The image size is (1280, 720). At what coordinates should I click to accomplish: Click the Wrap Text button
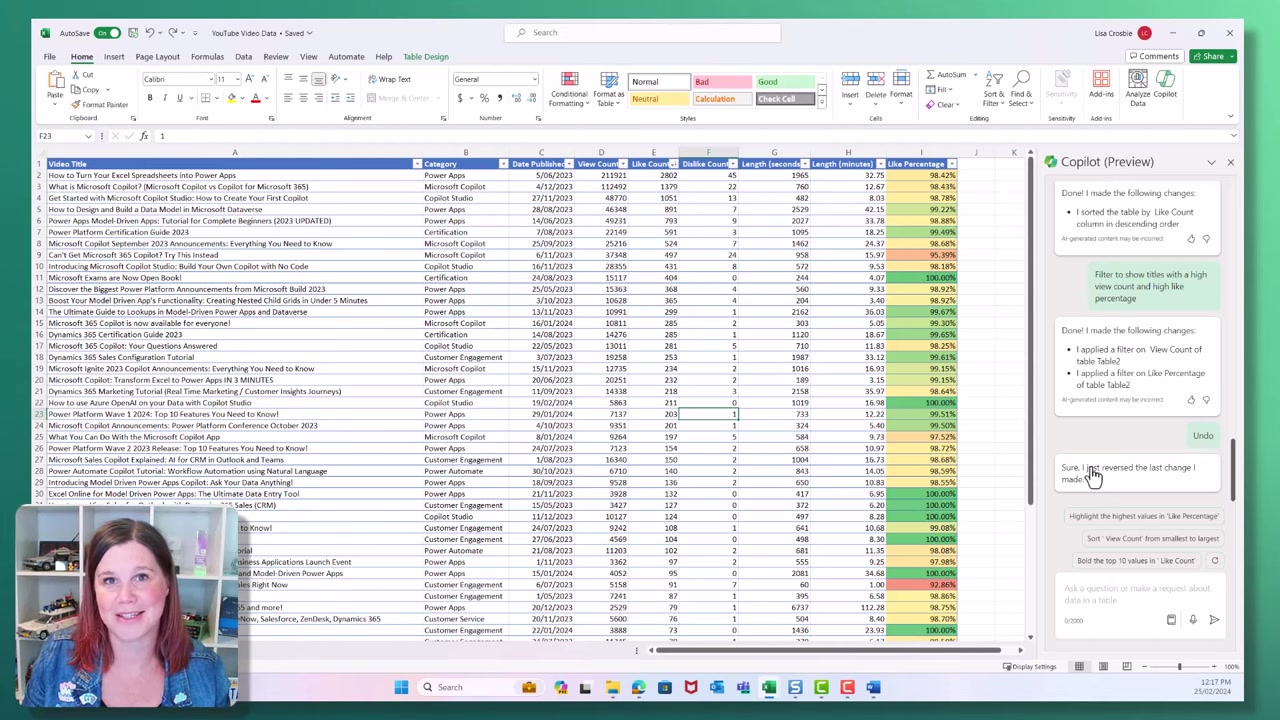point(389,79)
